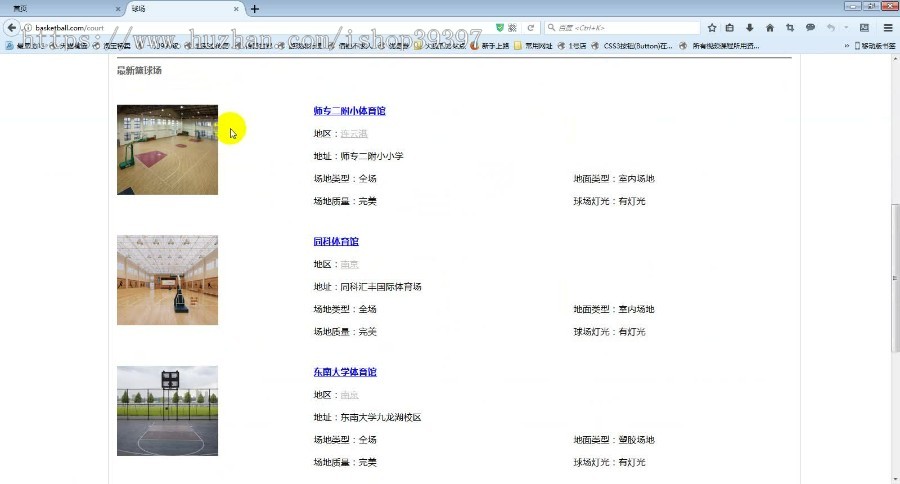
Task: Open the chat bubble icon
Action: [810, 28]
